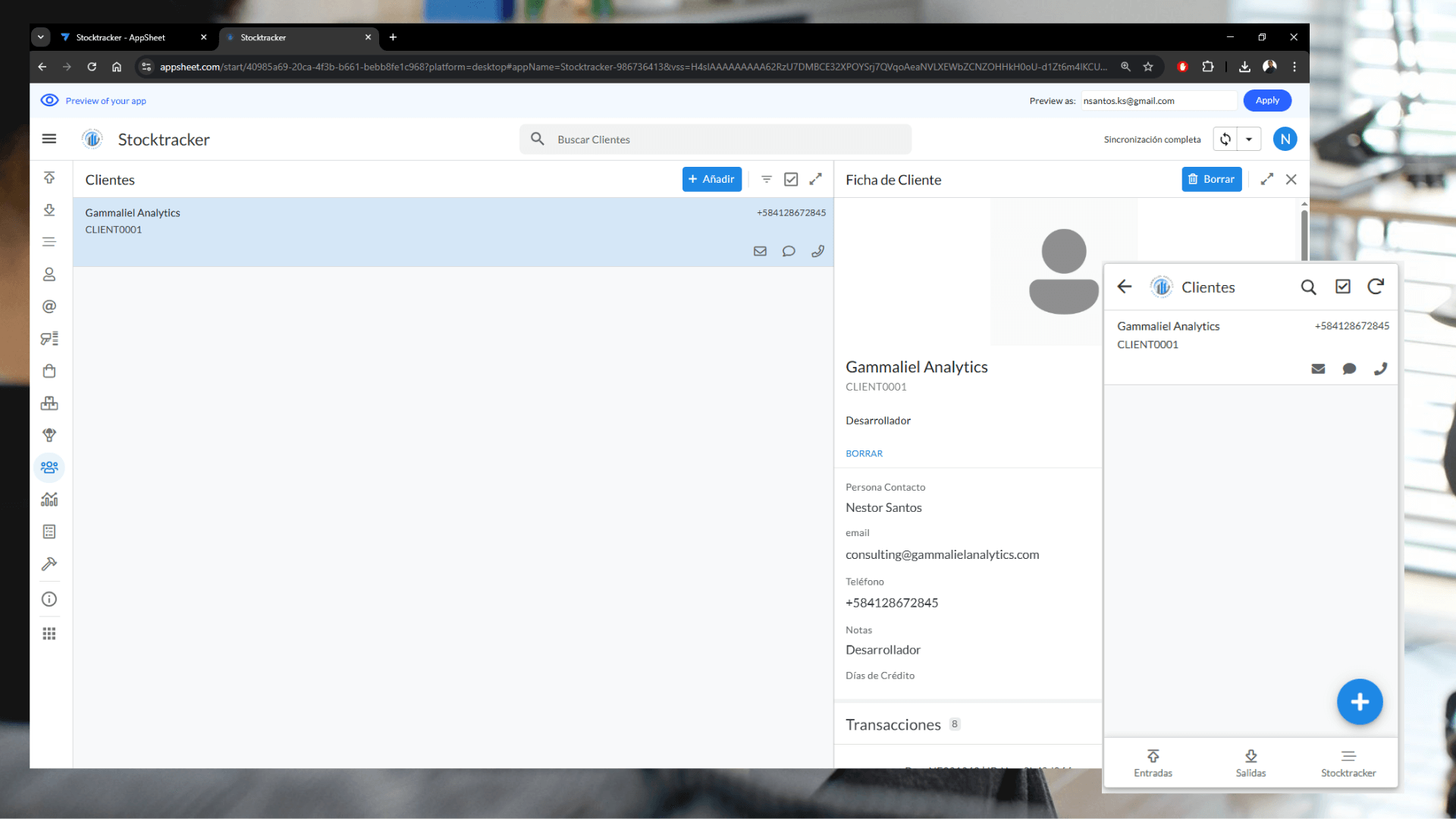
Task: Click email icon in mobile preview row
Action: click(1319, 369)
